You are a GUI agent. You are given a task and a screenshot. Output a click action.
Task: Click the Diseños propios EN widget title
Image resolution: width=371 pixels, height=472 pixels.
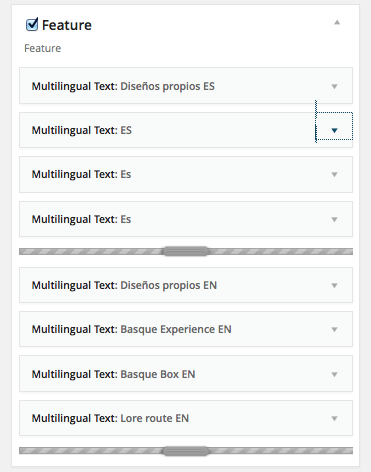coord(124,285)
